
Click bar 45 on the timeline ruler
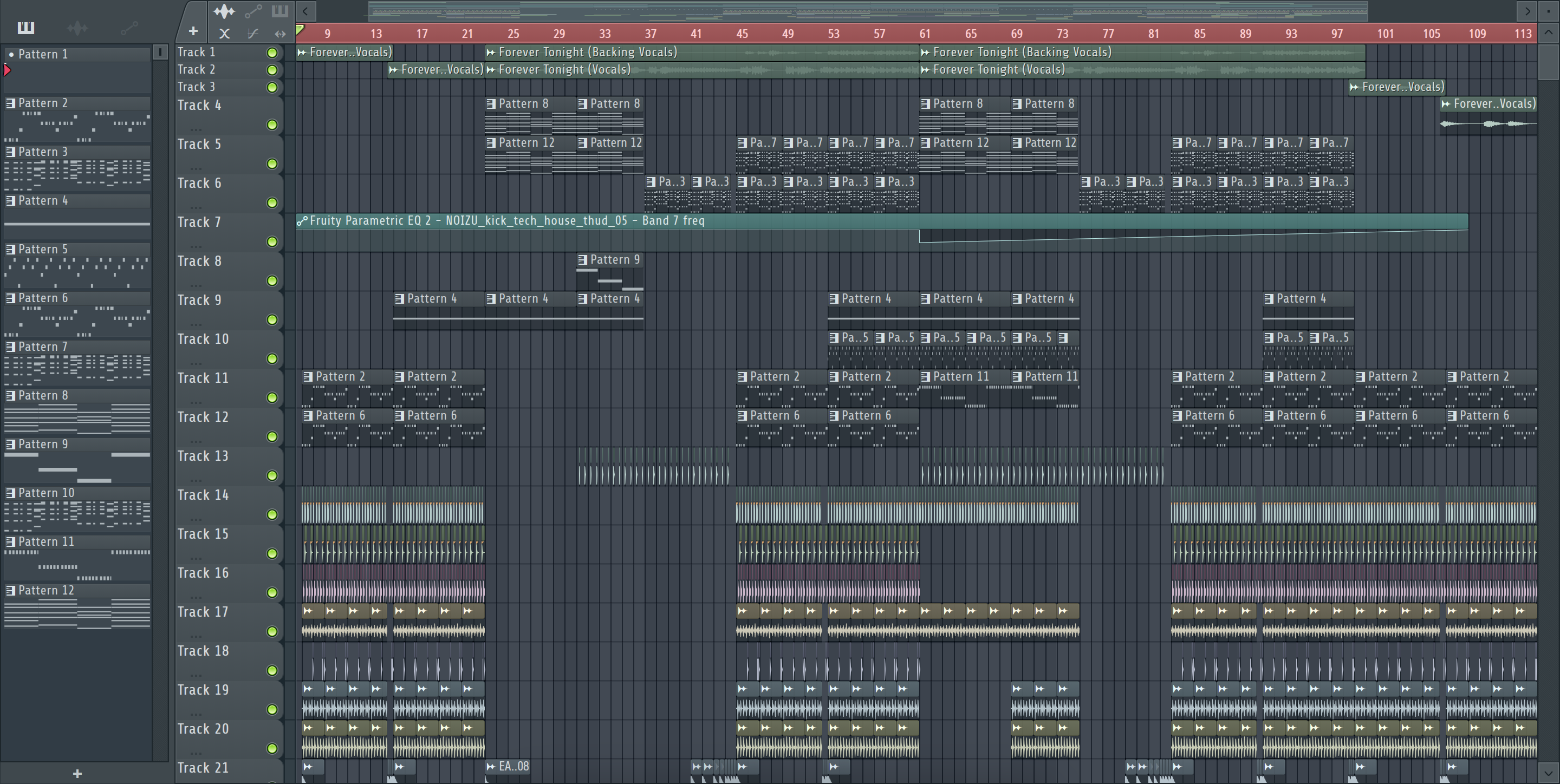tap(742, 34)
